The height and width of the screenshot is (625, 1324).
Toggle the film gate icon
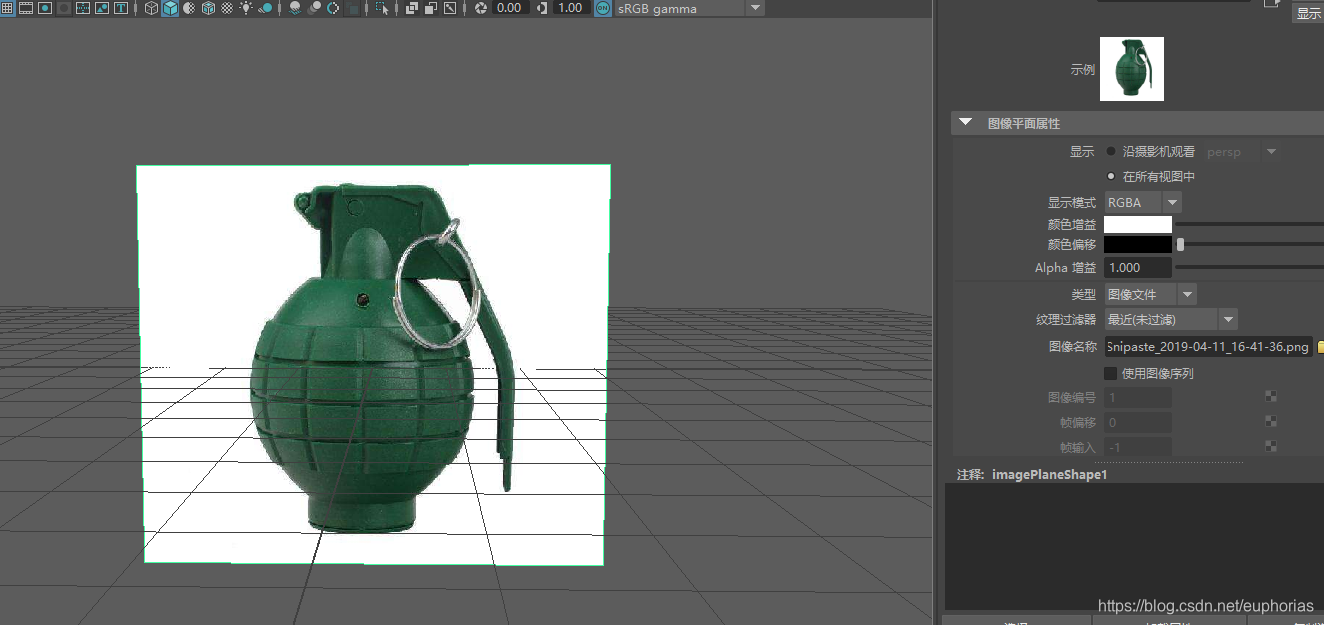point(25,8)
